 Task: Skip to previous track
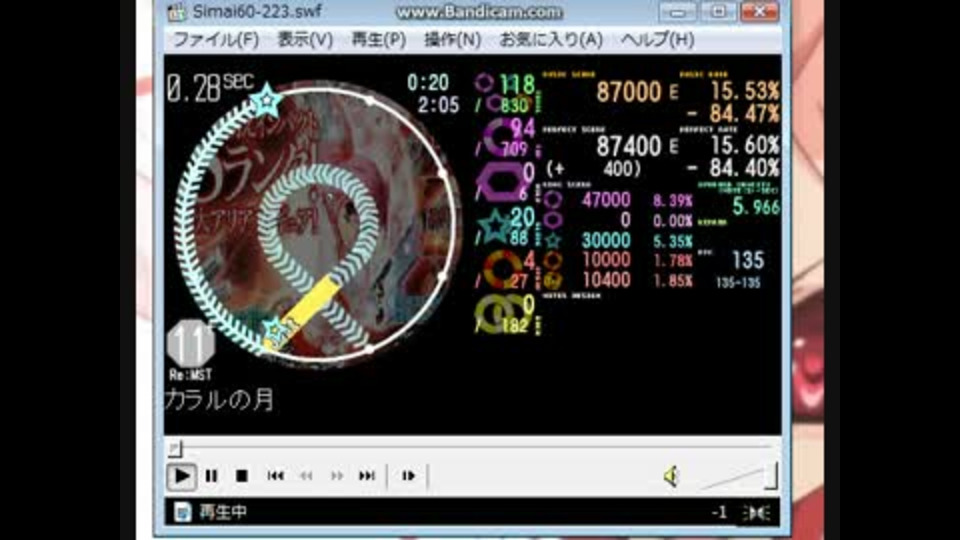point(276,476)
